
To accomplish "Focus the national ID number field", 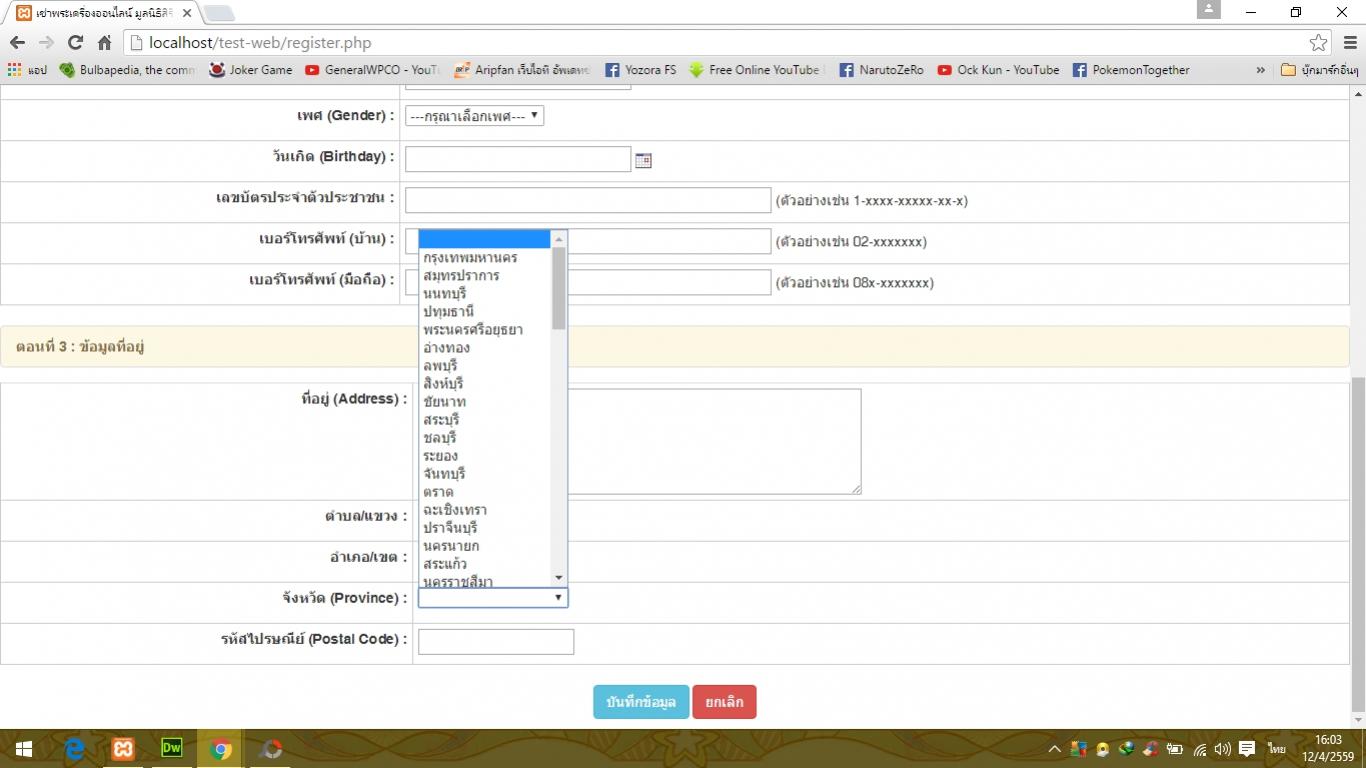I will coord(587,200).
